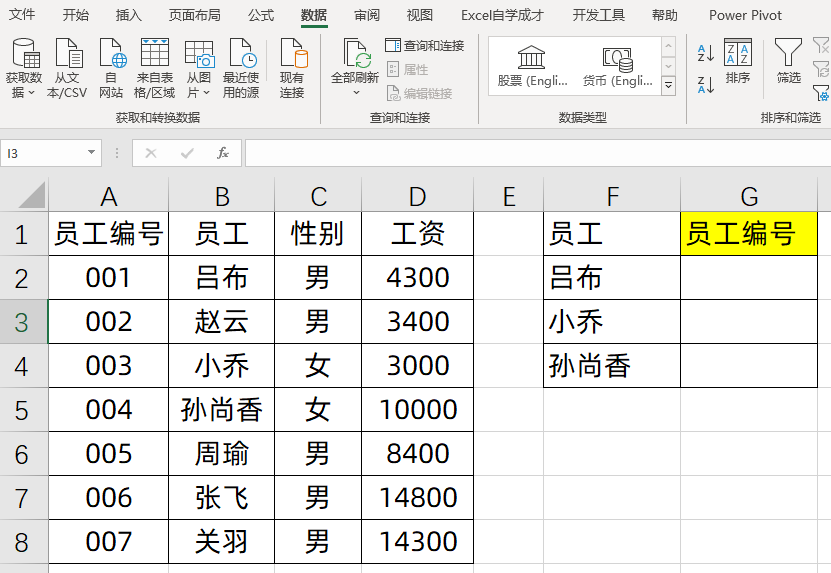Open the 获取数据 (Get Data) icon

tap(24, 68)
